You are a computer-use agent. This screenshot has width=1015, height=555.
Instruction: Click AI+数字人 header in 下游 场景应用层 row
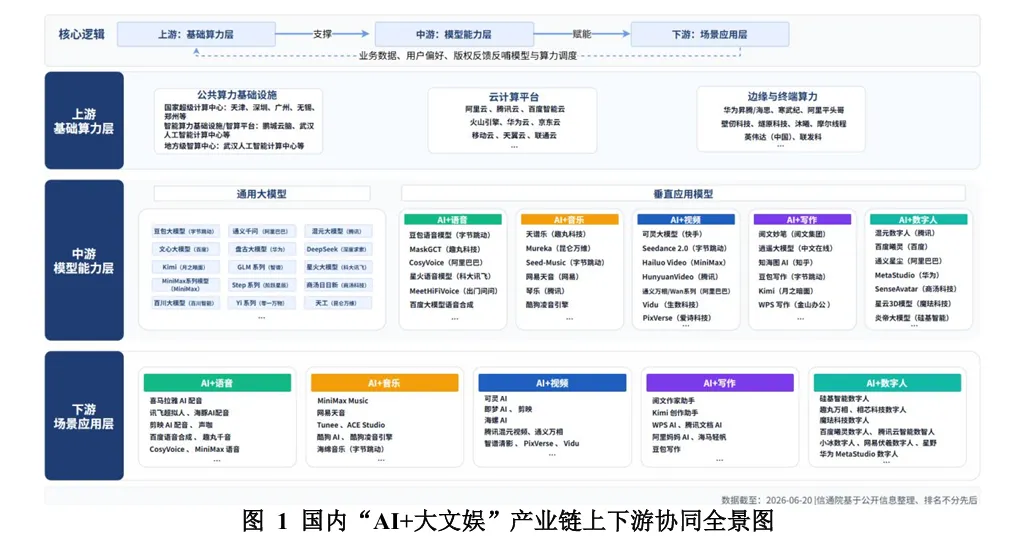pyautogui.click(x=887, y=383)
